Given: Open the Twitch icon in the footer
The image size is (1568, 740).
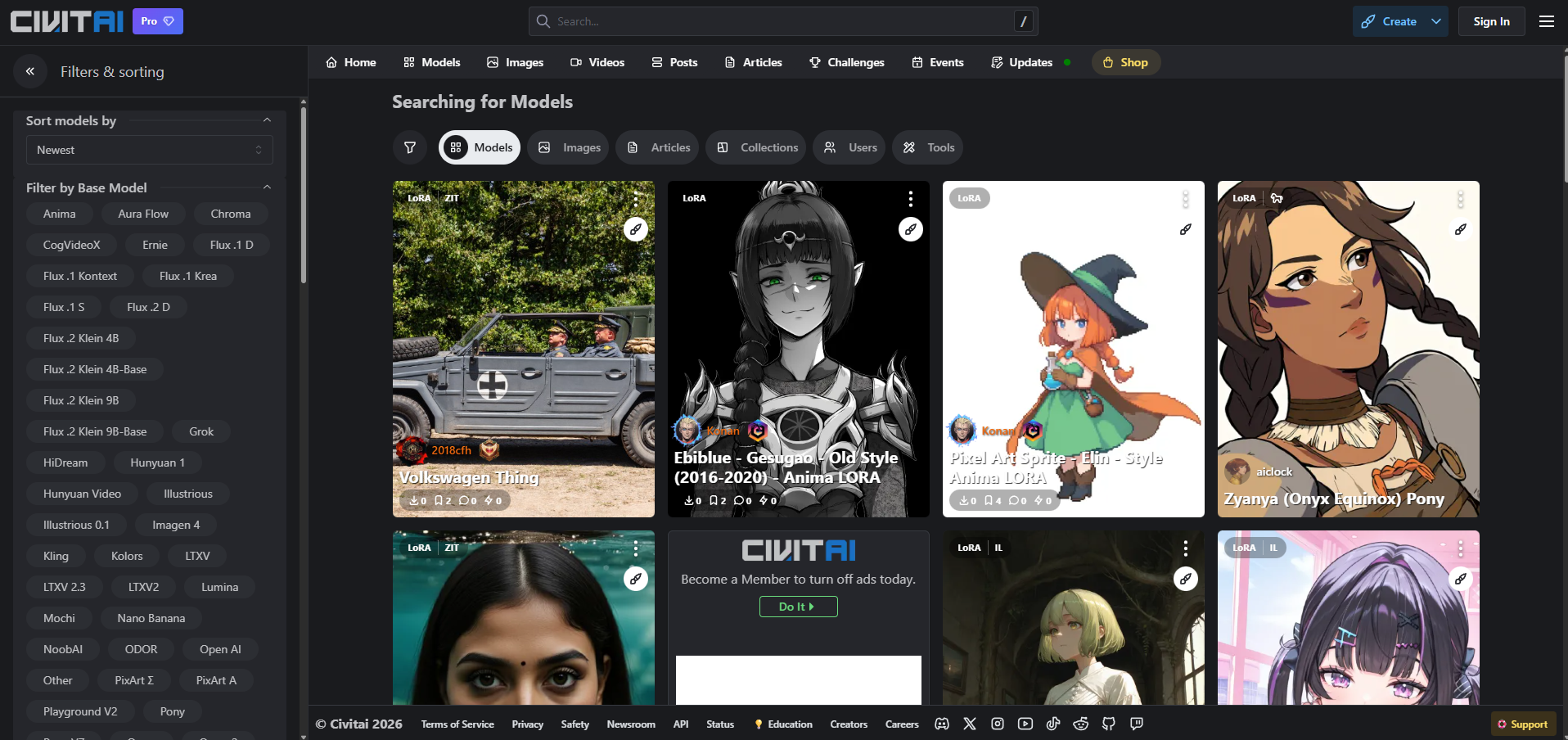Looking at the screenshot, I should tap(1137, 724).
